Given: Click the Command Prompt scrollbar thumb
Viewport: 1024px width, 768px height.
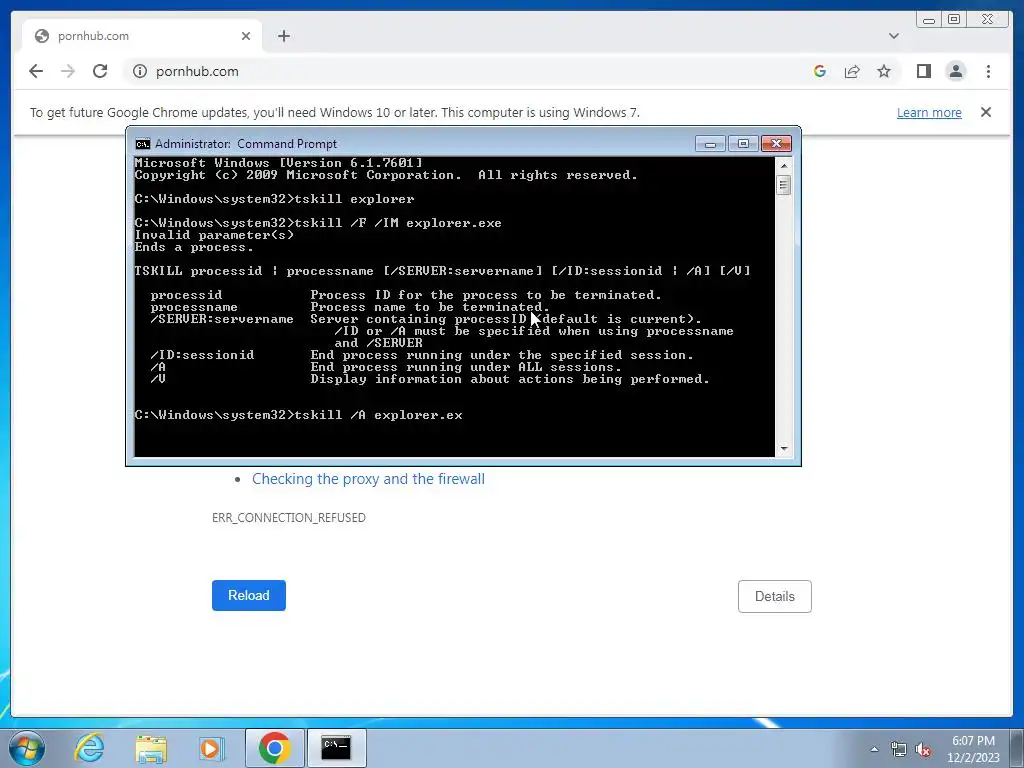Looking at the screenshot, I should pyautogui.click(x=784, y=185).
